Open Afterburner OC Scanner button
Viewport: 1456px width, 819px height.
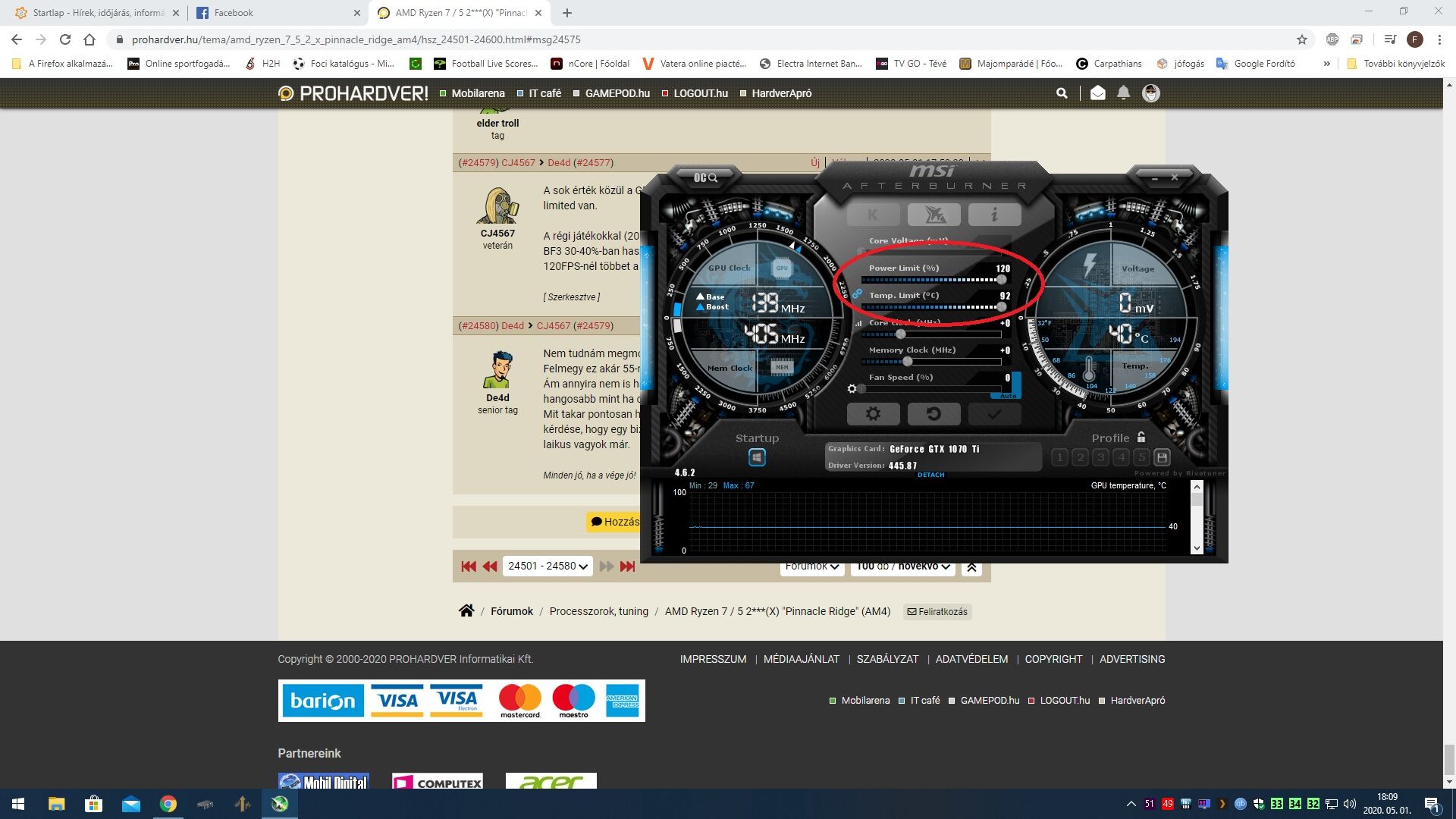tap(705, 177)
